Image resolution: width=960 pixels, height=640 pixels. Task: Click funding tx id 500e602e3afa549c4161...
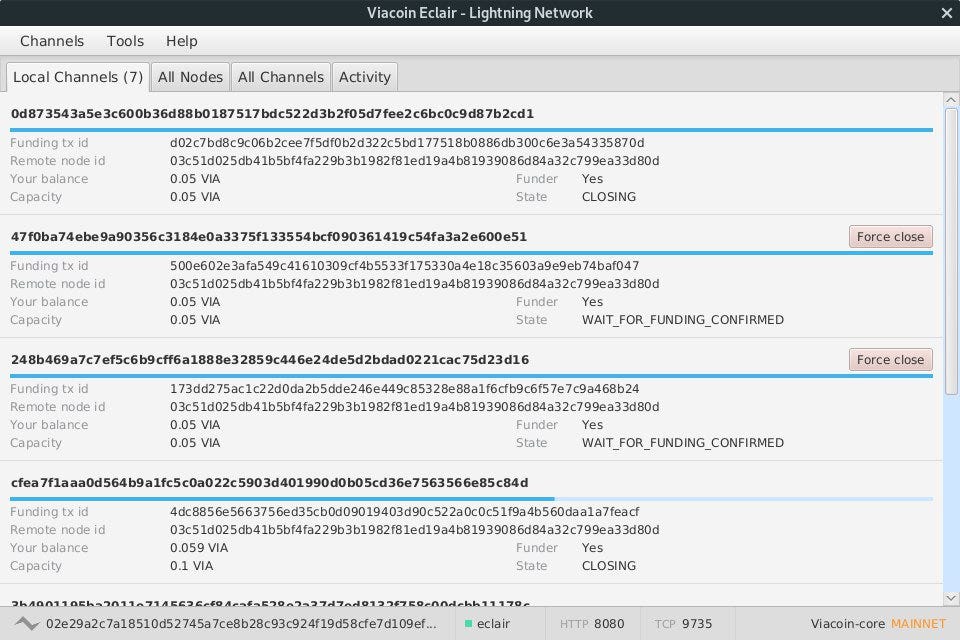[405, 266]
